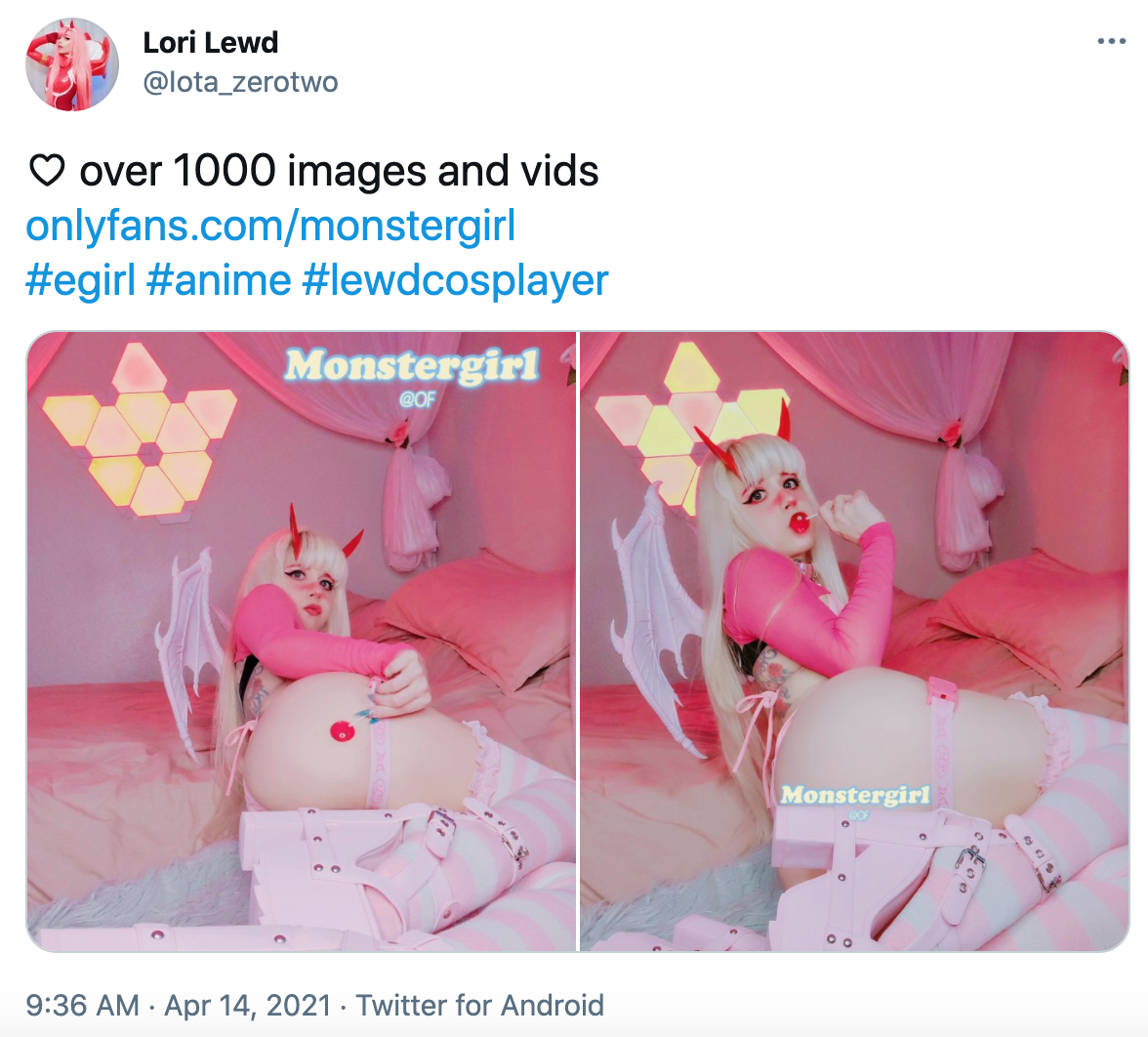Open the #egirl hashtag
The image size is (1148, 1037).
tap(81, 280)
